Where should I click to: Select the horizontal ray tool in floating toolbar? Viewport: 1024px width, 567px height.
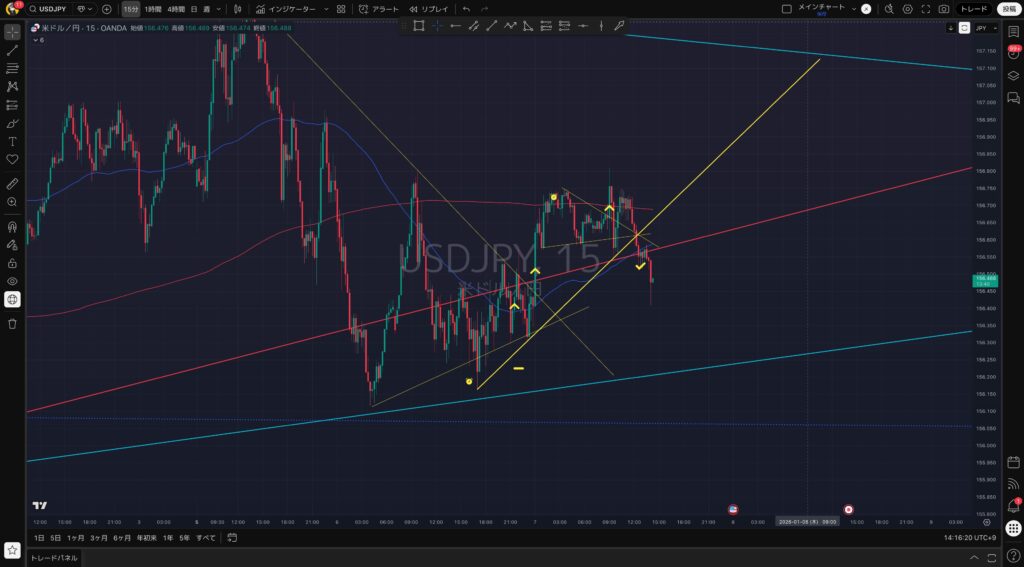click(455, 26)
